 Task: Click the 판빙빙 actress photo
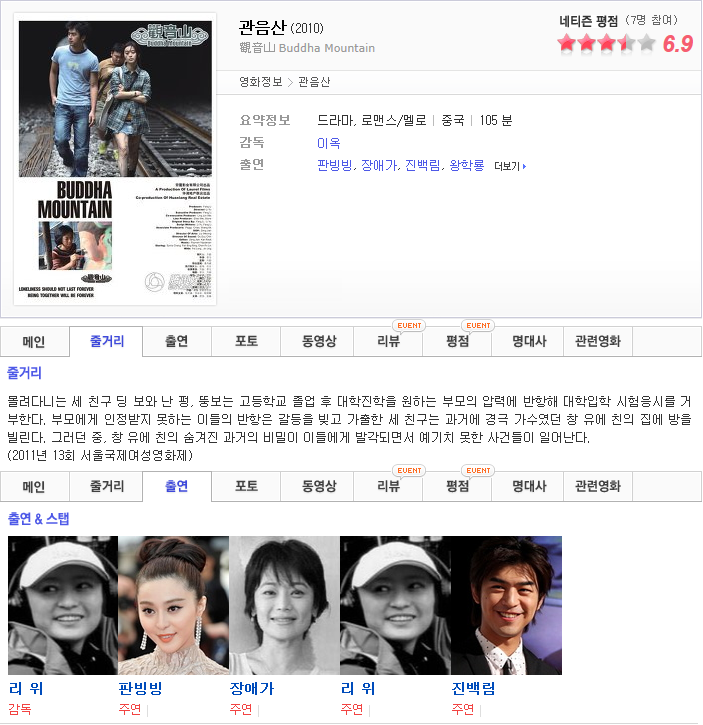coord(173,605)
